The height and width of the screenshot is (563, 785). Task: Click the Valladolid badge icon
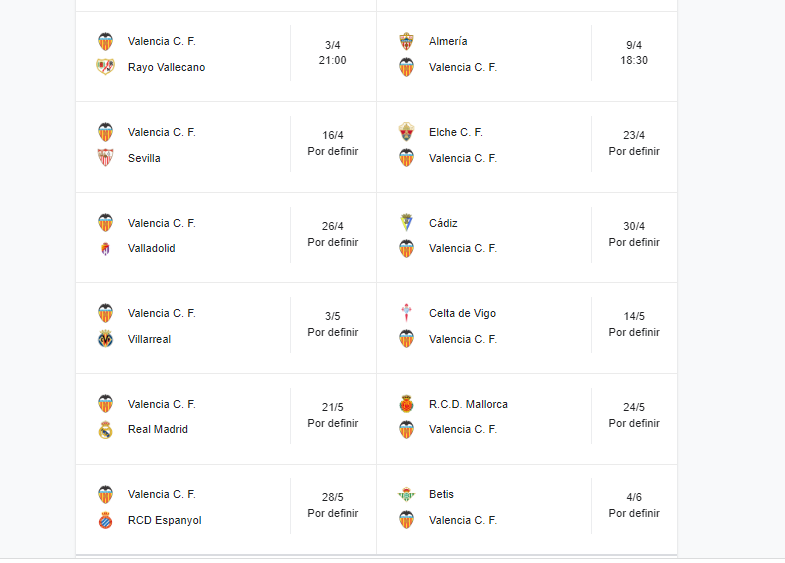pyautogui.click(x=106, y=248)
